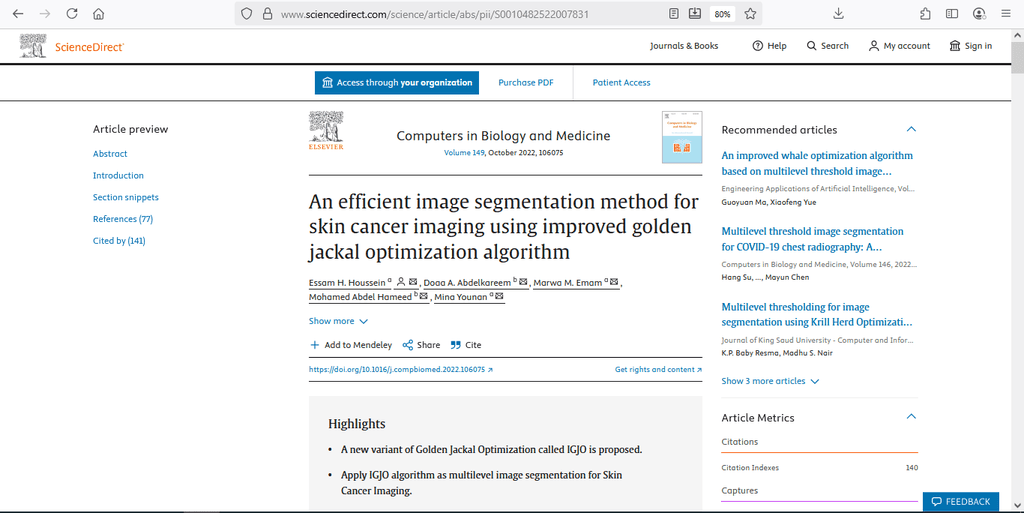Open the browser home page
The image size is (1024, 513).
tap(99, 14)
